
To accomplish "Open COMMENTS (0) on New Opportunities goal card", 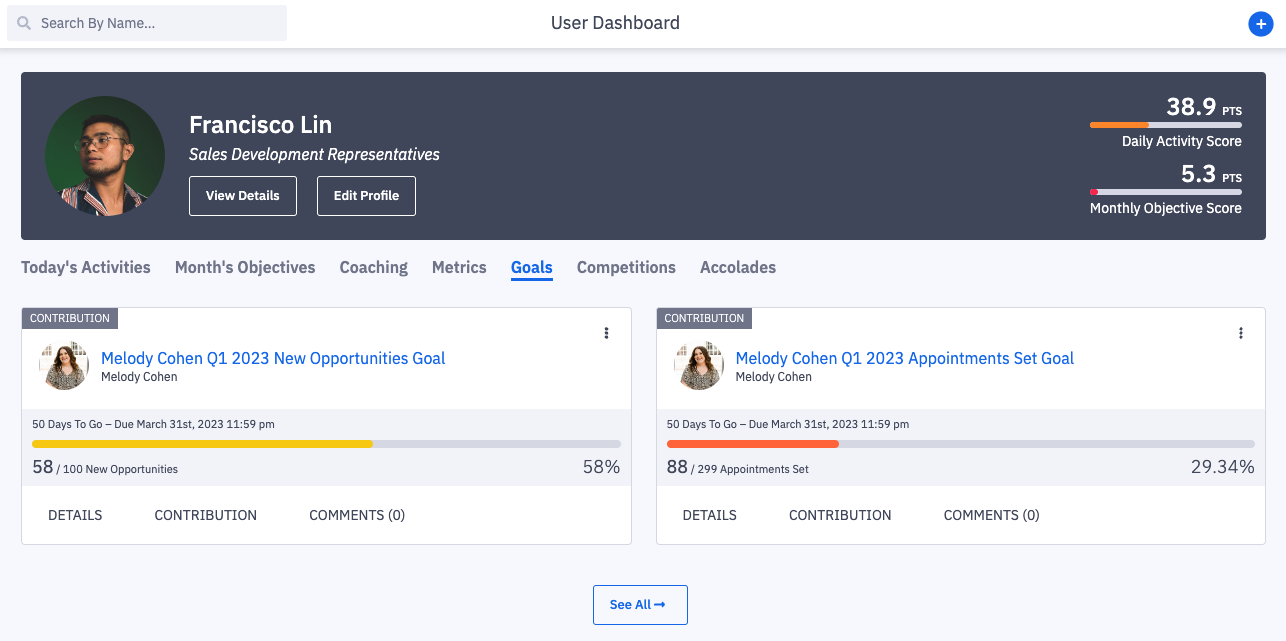I will click(357, 515).
